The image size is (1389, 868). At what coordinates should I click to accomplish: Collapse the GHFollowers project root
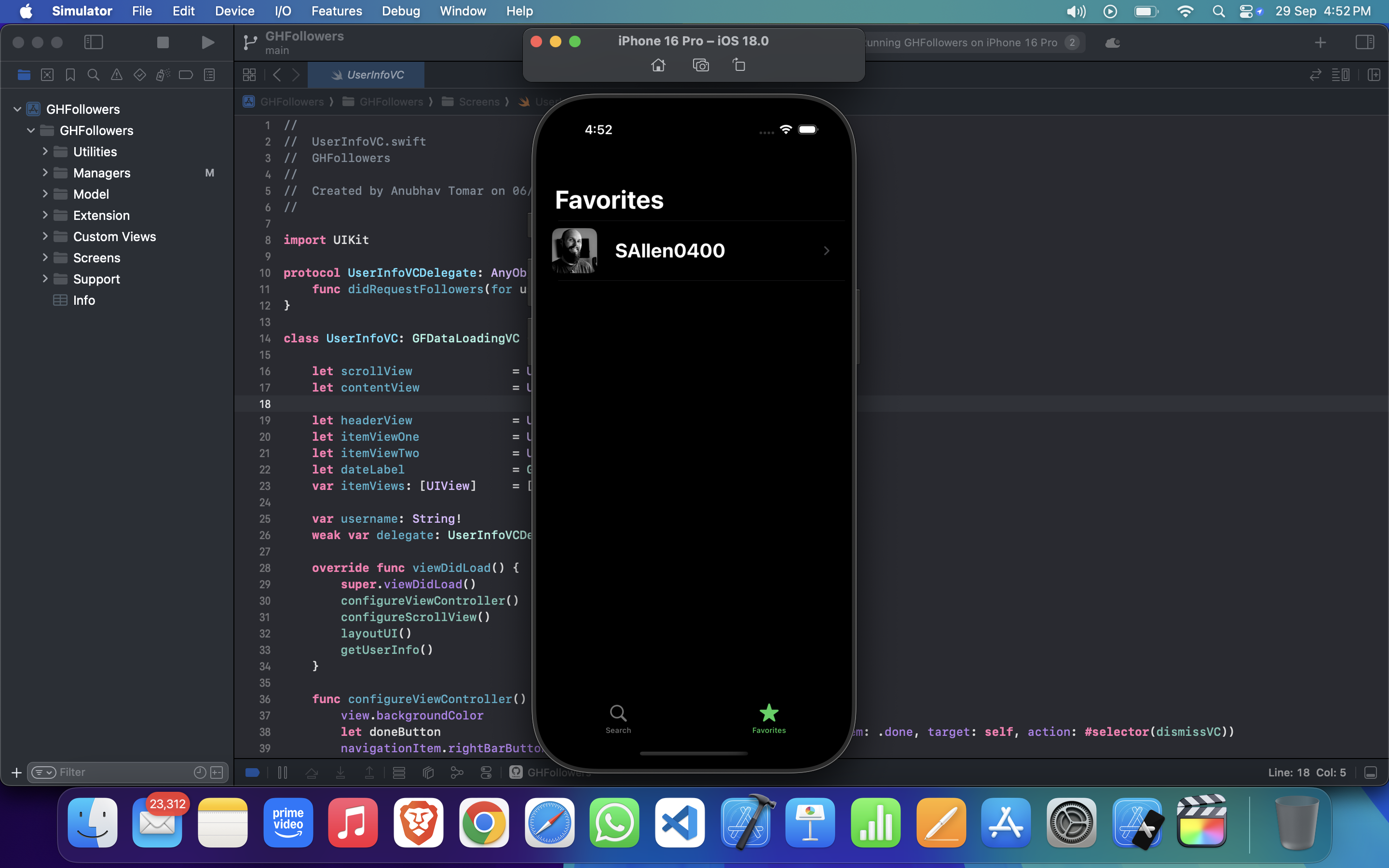tap(17, 109)
